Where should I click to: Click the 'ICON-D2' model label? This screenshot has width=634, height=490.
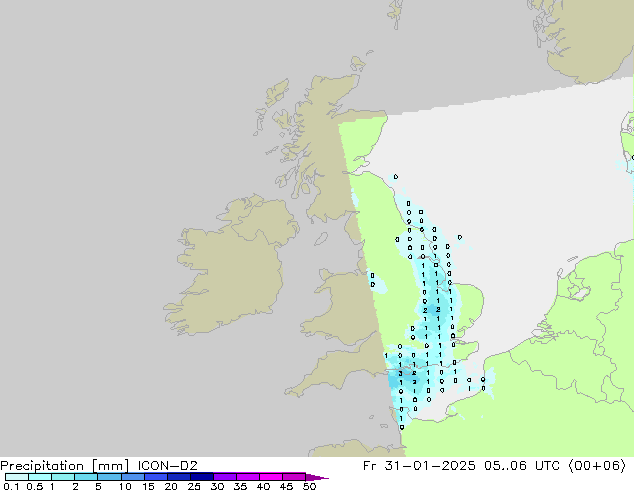[x=167, y=466]
